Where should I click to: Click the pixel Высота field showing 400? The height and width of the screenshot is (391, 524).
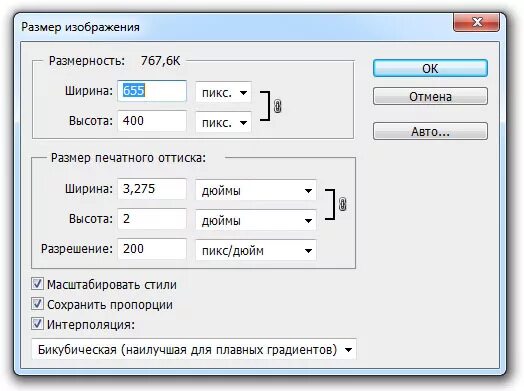tap(152, 121)
